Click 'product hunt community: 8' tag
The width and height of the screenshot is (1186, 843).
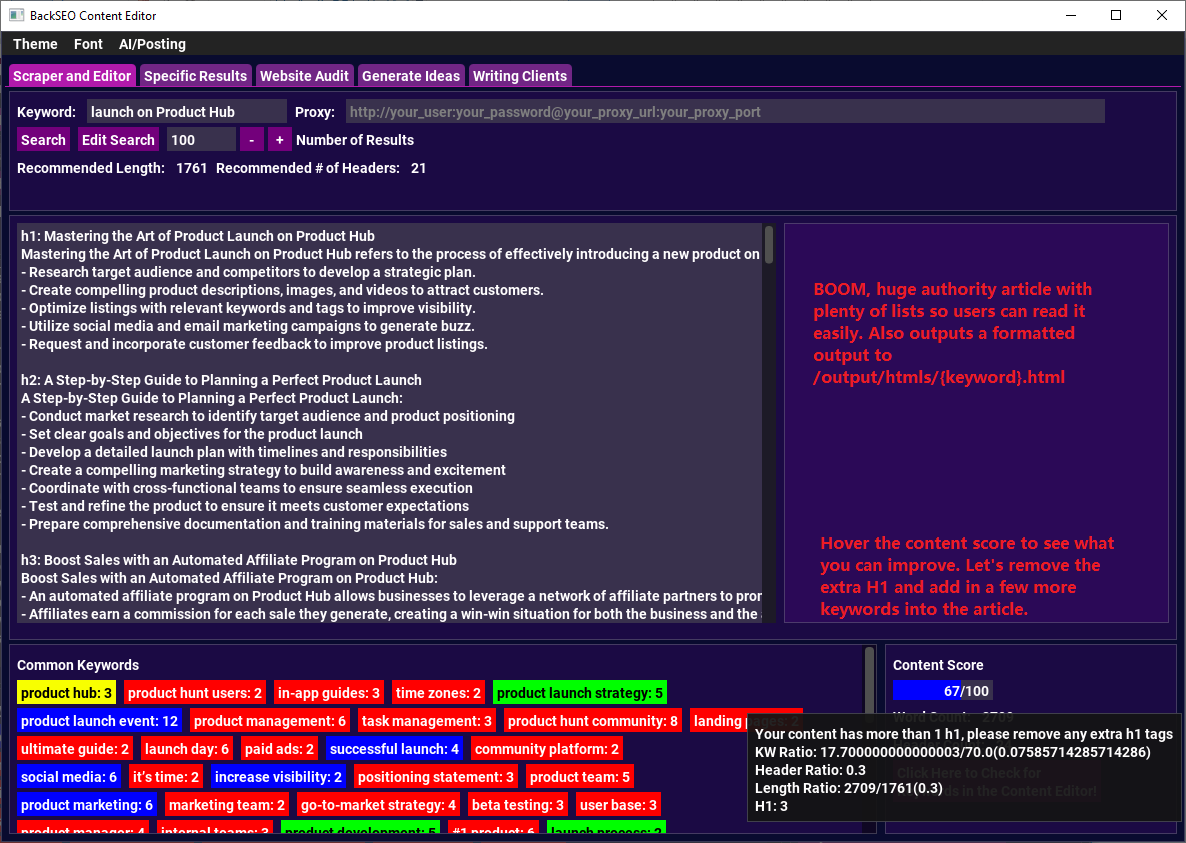[x=592, y=721]
